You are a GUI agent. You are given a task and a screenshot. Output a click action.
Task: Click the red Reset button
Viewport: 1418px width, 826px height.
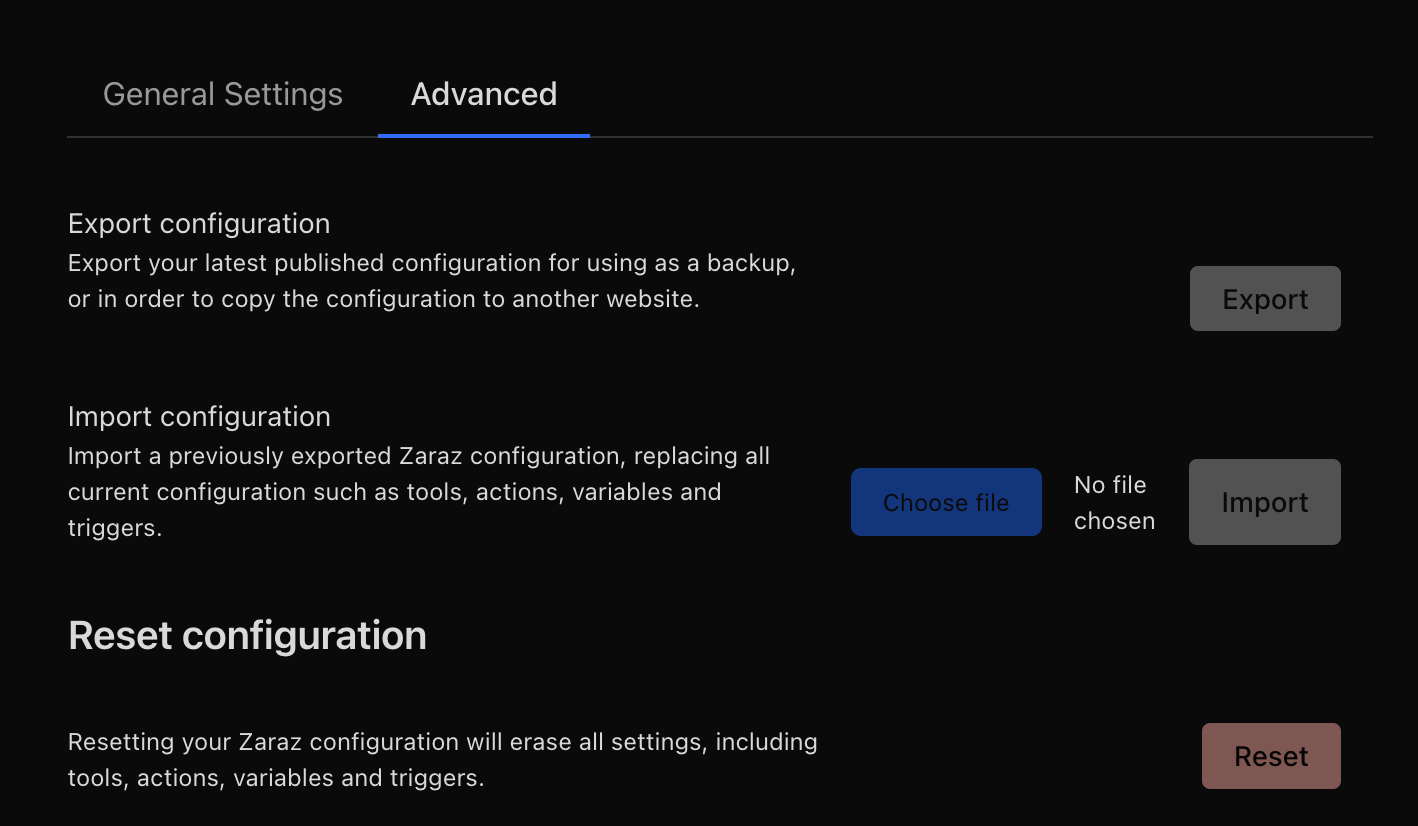[x=1271, y=756]
